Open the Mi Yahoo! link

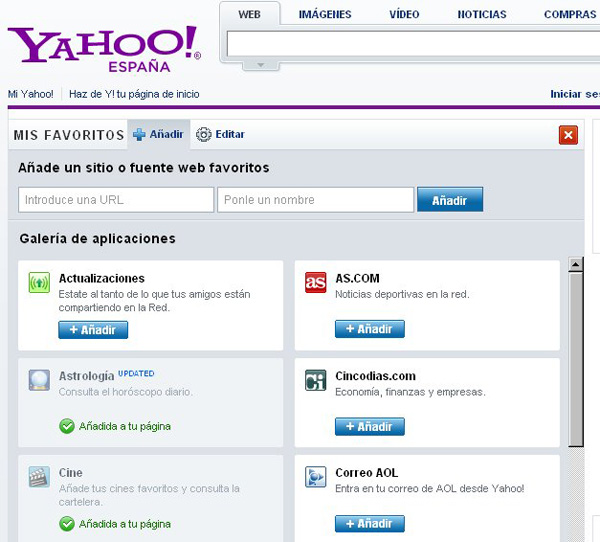(31, 94)
